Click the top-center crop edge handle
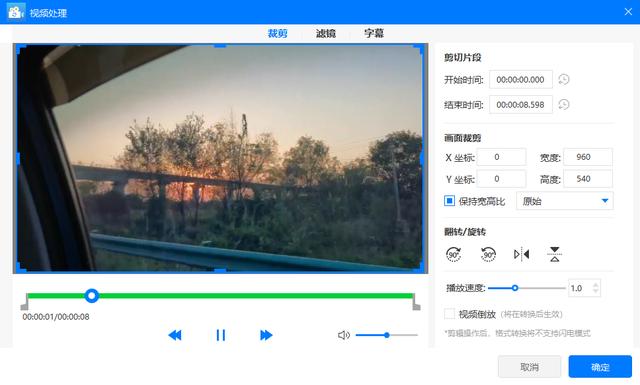The image size is (640, 385). click(x=220, y=46)
